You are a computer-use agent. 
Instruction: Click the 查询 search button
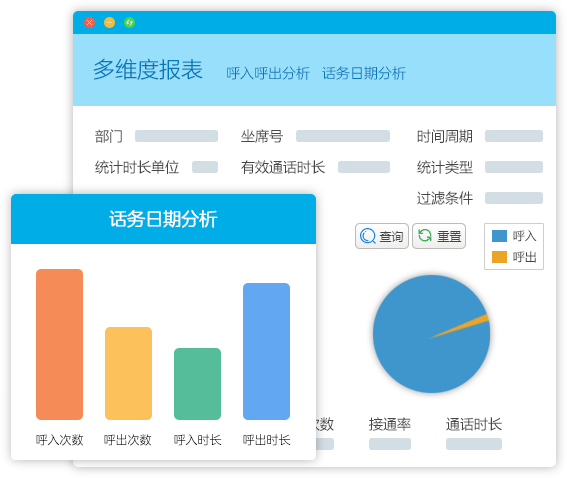tap(382, 236)
